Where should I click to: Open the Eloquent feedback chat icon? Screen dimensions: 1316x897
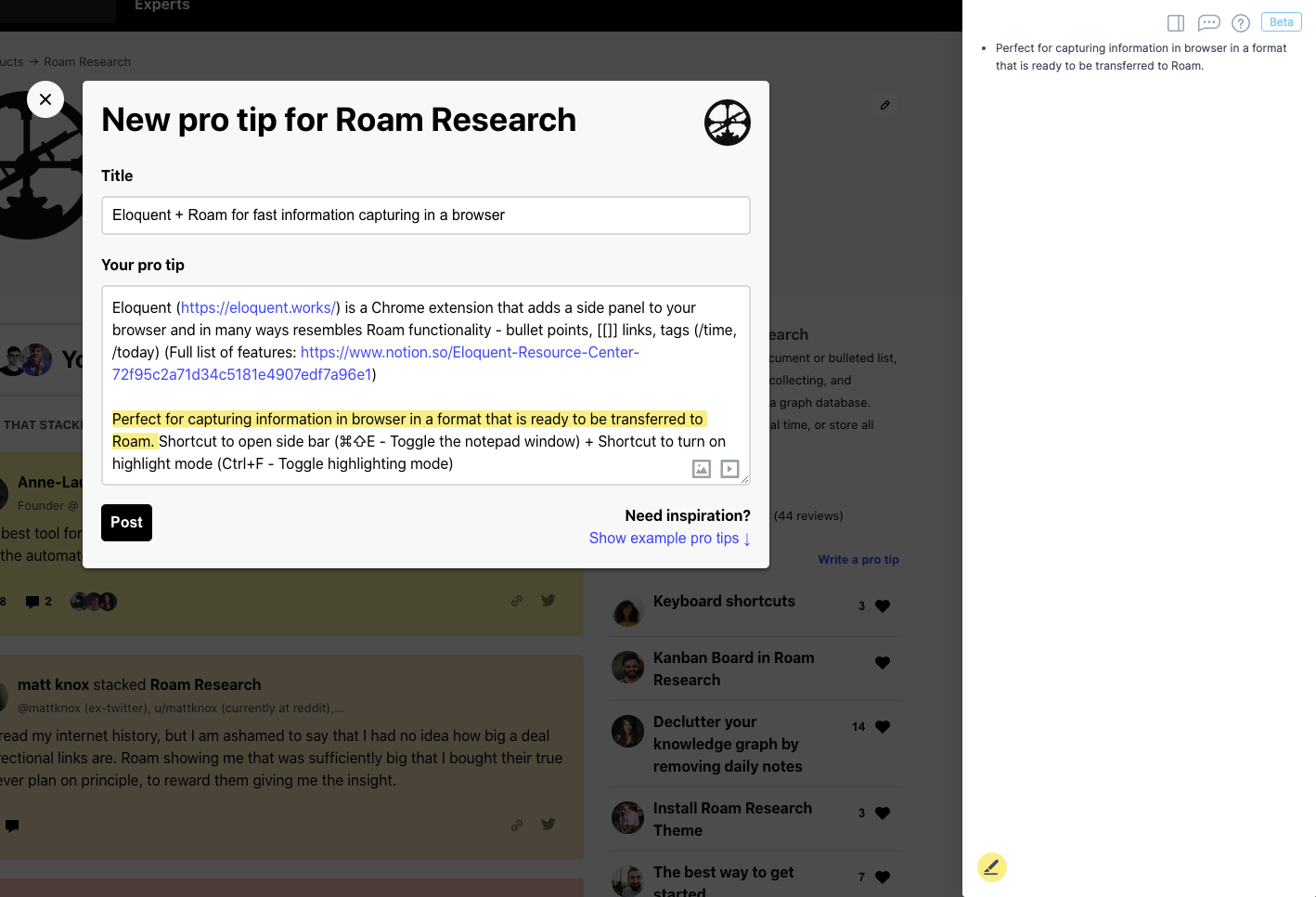click(1208, 23)
